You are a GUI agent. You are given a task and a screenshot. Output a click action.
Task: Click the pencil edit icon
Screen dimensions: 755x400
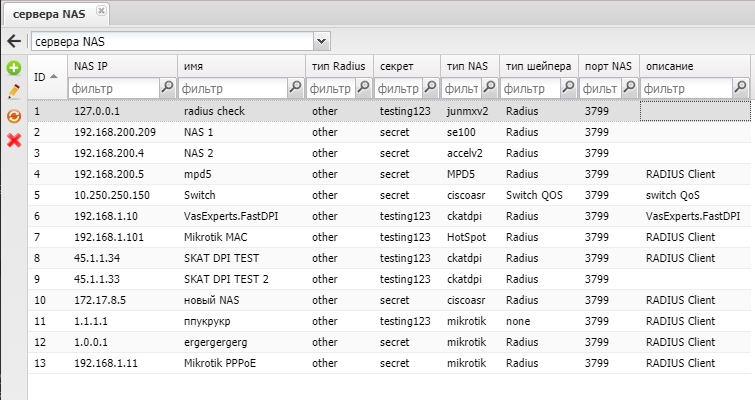pyautogui.click(x=14, y=92)
